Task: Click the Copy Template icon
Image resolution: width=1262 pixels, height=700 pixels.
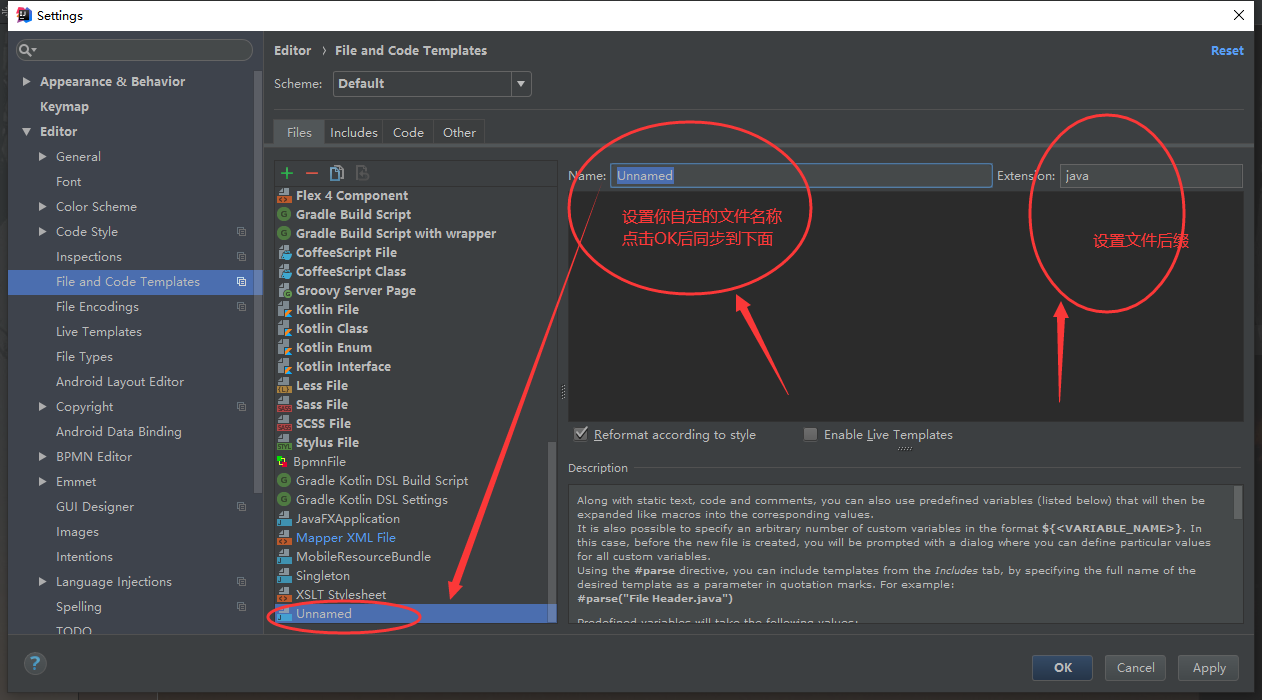Action: [337, 173]
